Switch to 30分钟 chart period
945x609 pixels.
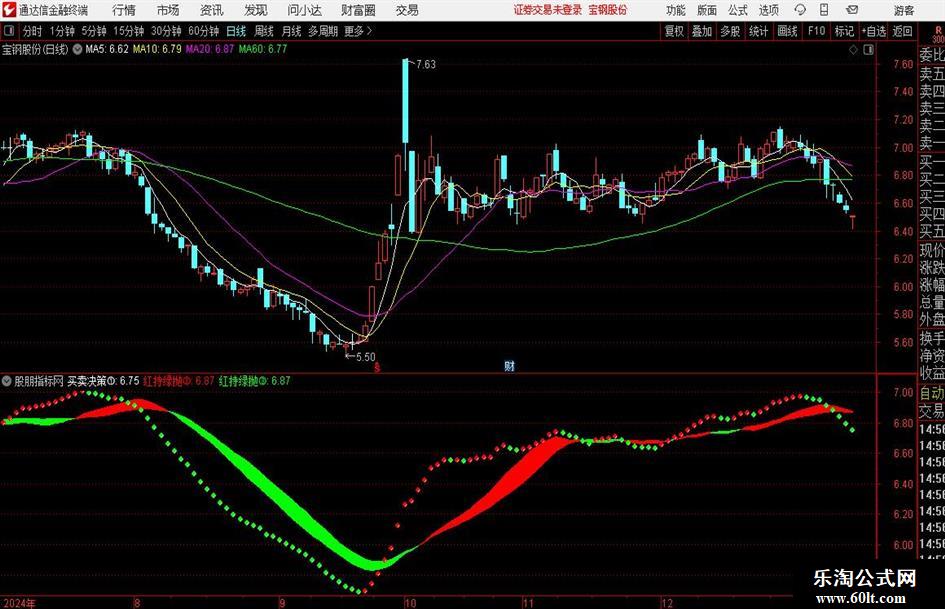pyautogui.click(x=166, y=31)
